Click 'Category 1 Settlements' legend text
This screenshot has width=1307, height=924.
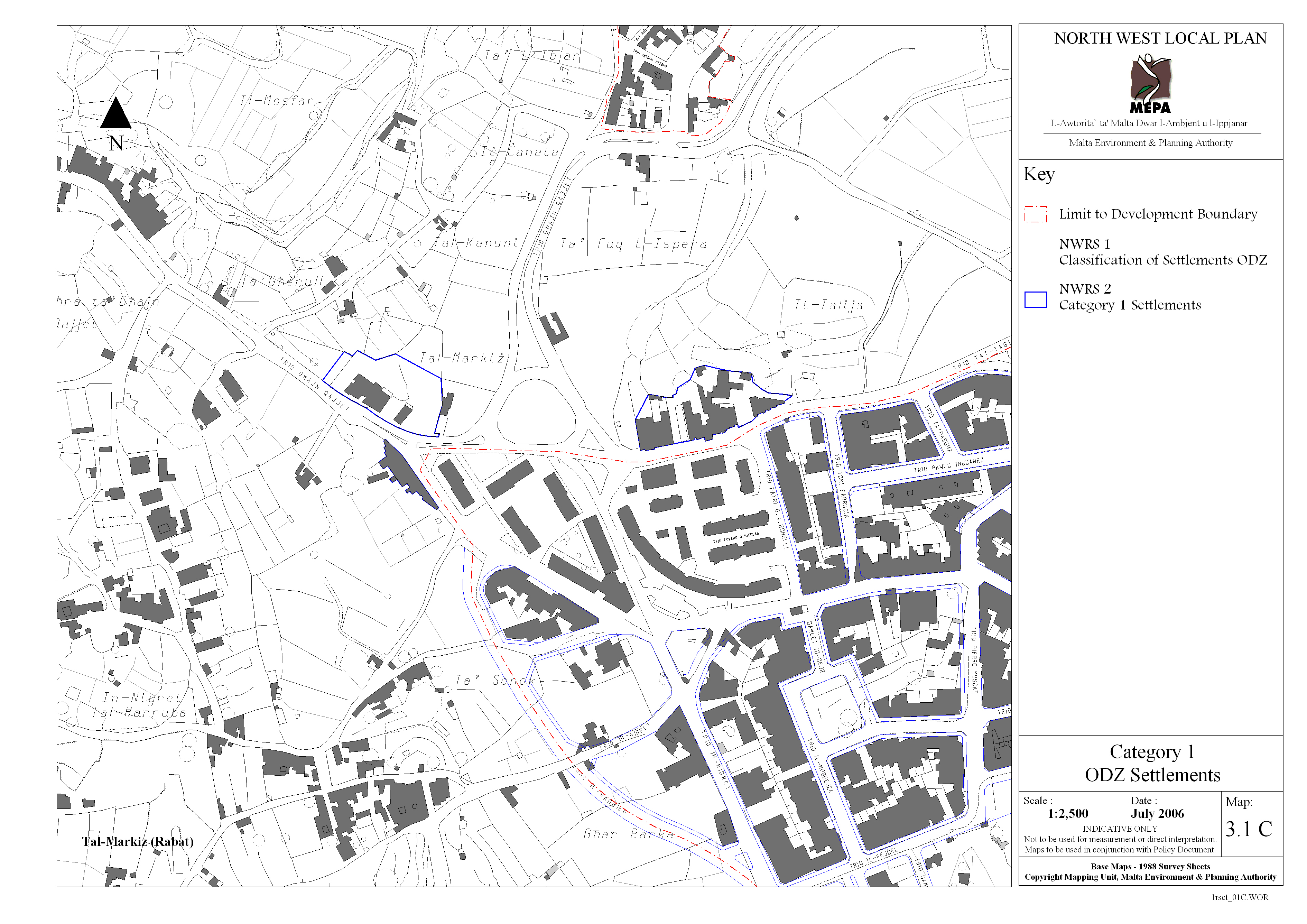tap(1130, 305)
